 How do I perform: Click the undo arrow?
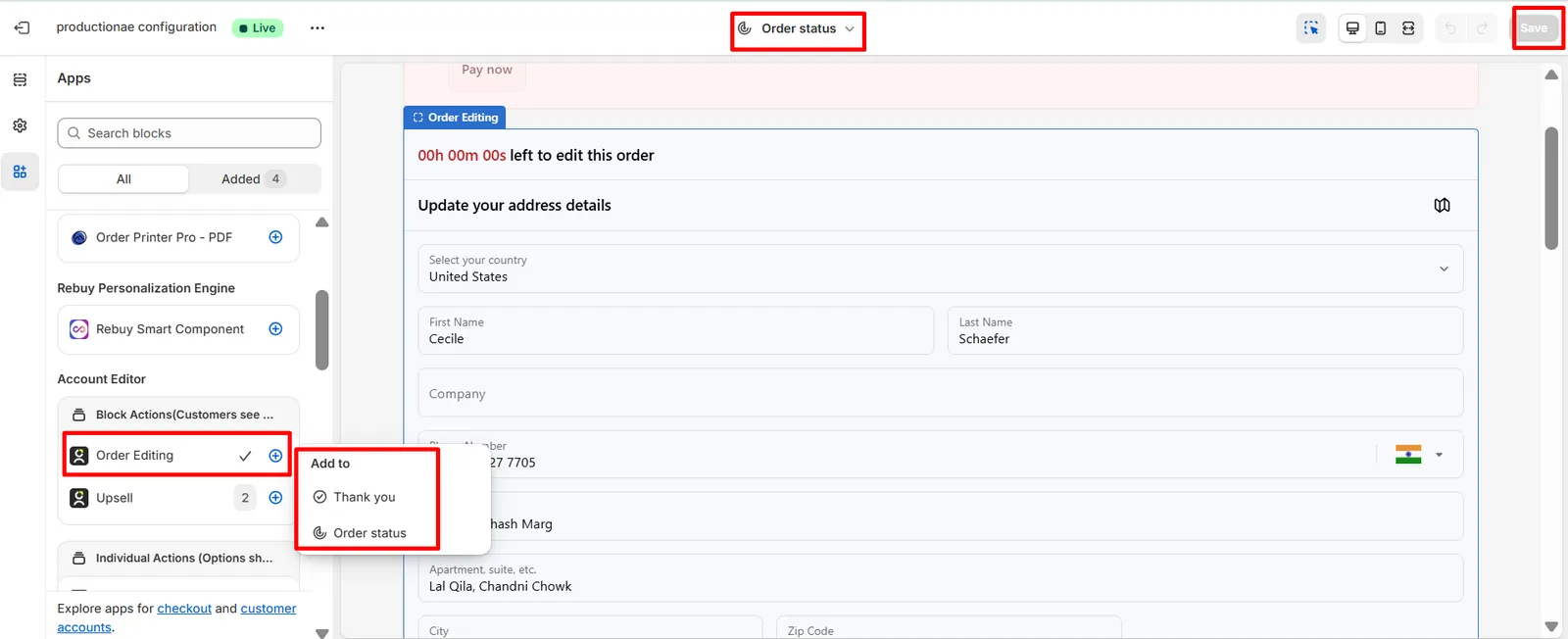[1449, 27]
